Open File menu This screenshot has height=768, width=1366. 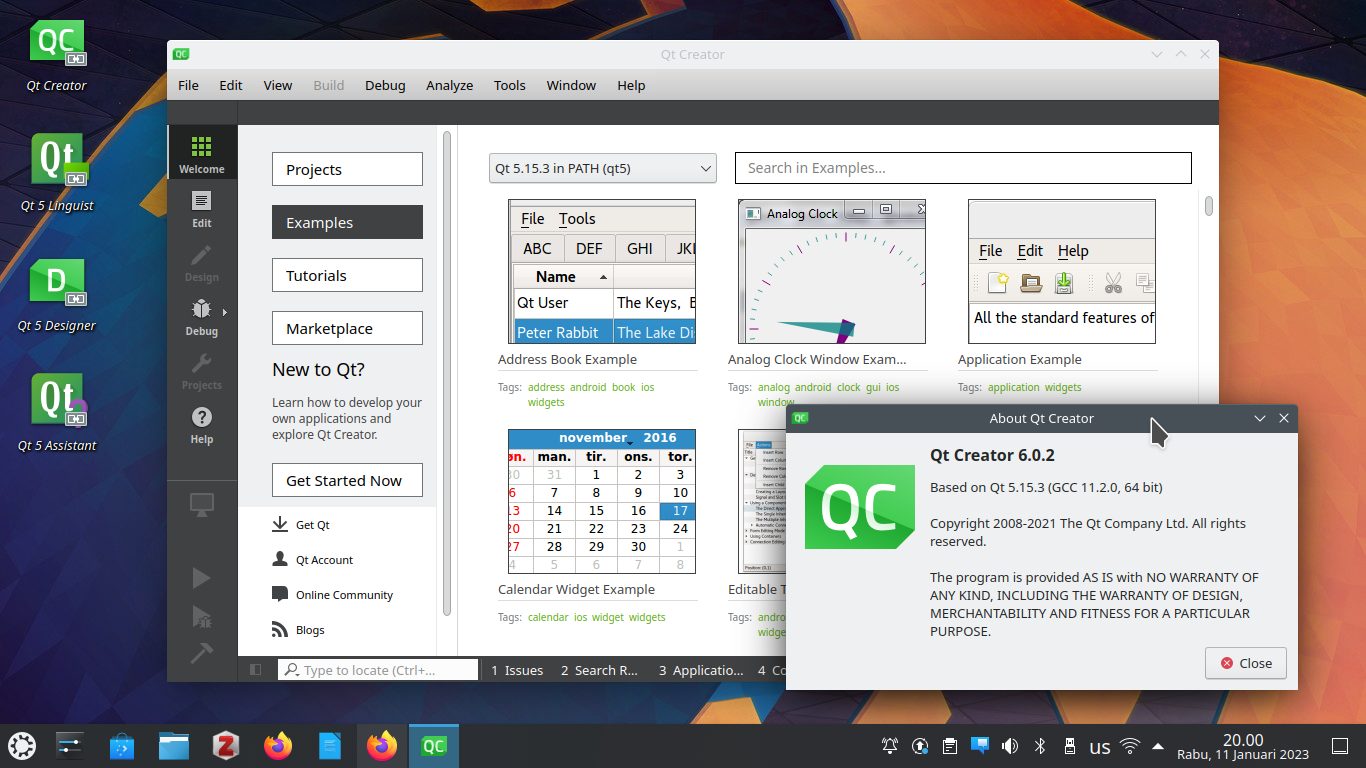(x=188, y=85)
